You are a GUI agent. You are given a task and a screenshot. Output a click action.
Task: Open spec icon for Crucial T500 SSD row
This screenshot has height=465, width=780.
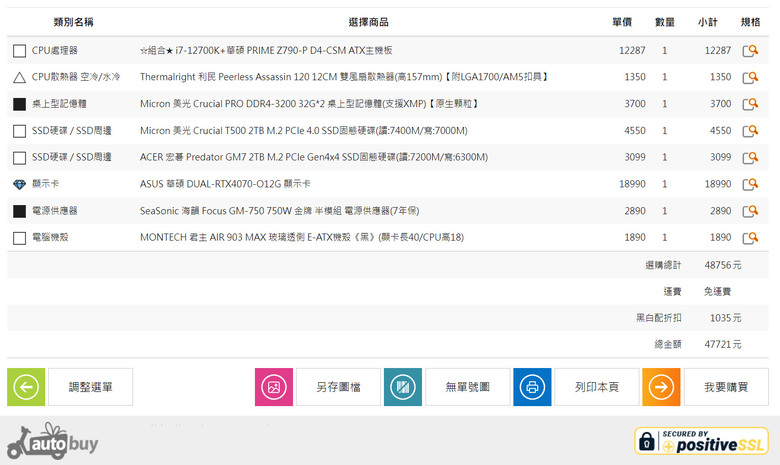(750, 131)
